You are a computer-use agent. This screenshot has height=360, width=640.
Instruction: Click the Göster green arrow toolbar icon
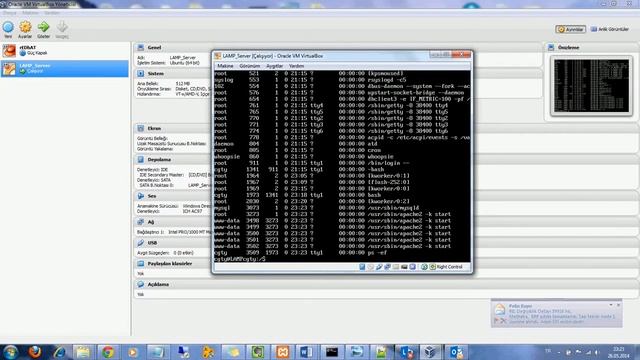(43, 27)
